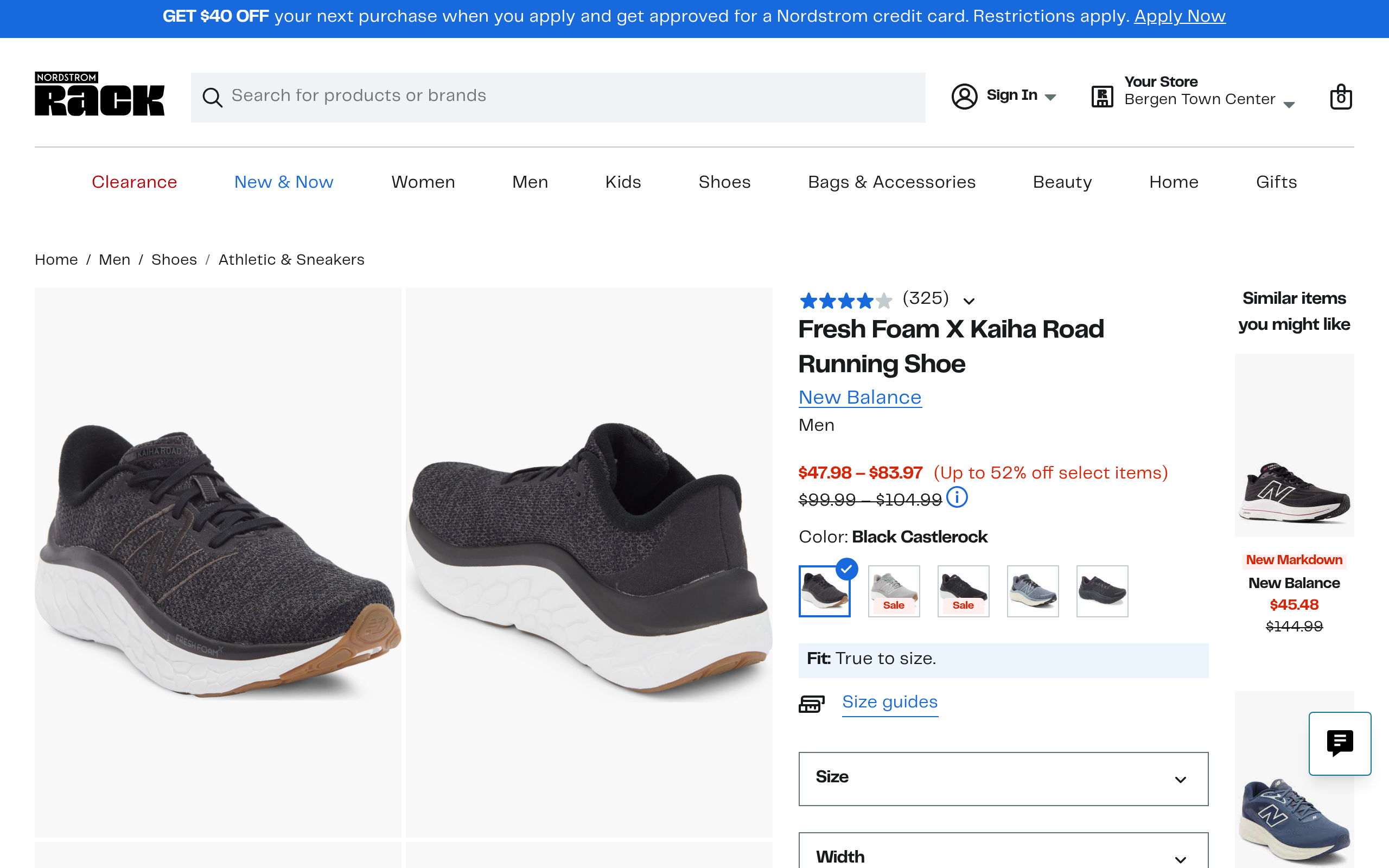Click the Apply Now link
This screenshot has width=1389, height=868.
pos(1180,17)
